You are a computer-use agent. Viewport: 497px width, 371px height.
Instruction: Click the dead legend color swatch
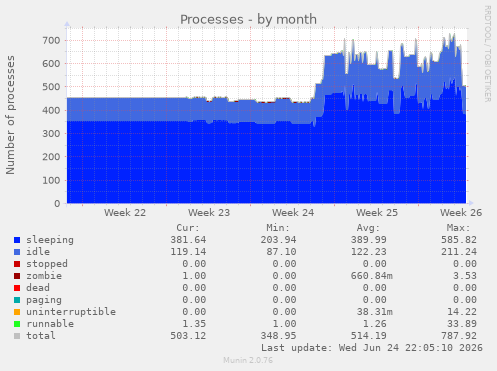click(17, 288)
